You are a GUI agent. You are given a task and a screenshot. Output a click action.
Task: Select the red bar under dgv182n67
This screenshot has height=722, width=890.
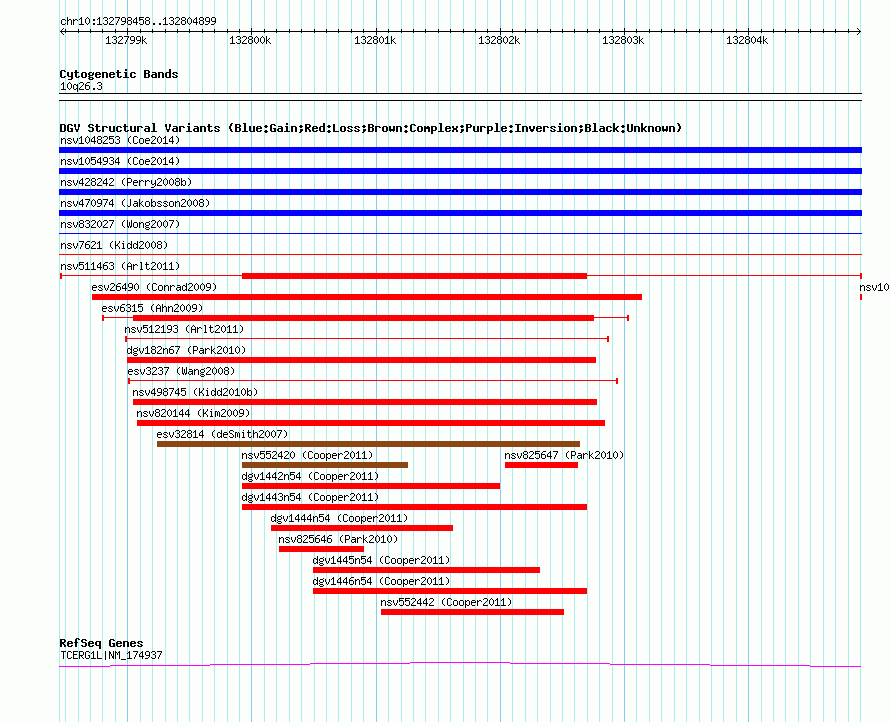(x=362, y=360)
